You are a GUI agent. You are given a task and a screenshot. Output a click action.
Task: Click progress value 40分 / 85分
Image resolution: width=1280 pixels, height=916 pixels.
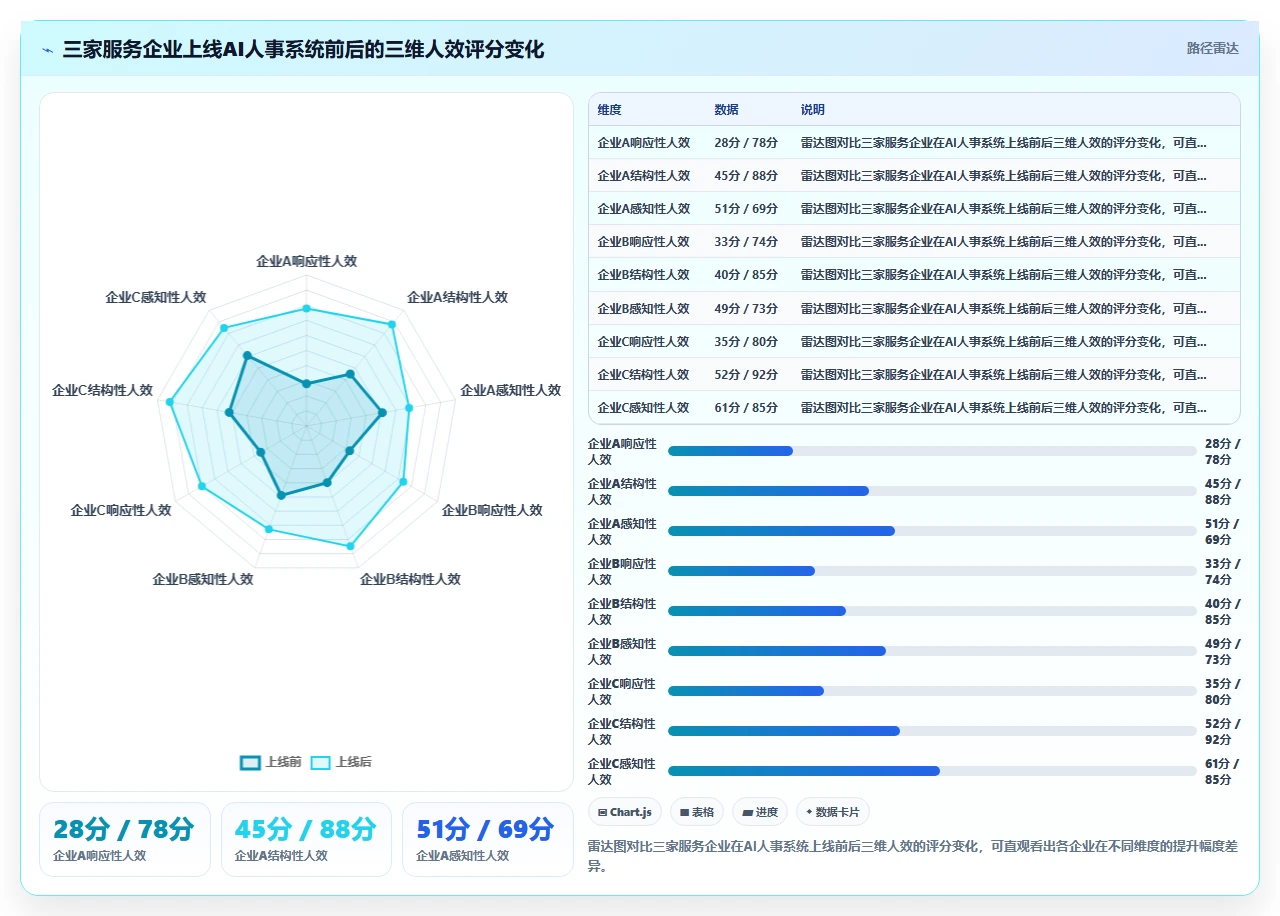[x=1222, y=611]
